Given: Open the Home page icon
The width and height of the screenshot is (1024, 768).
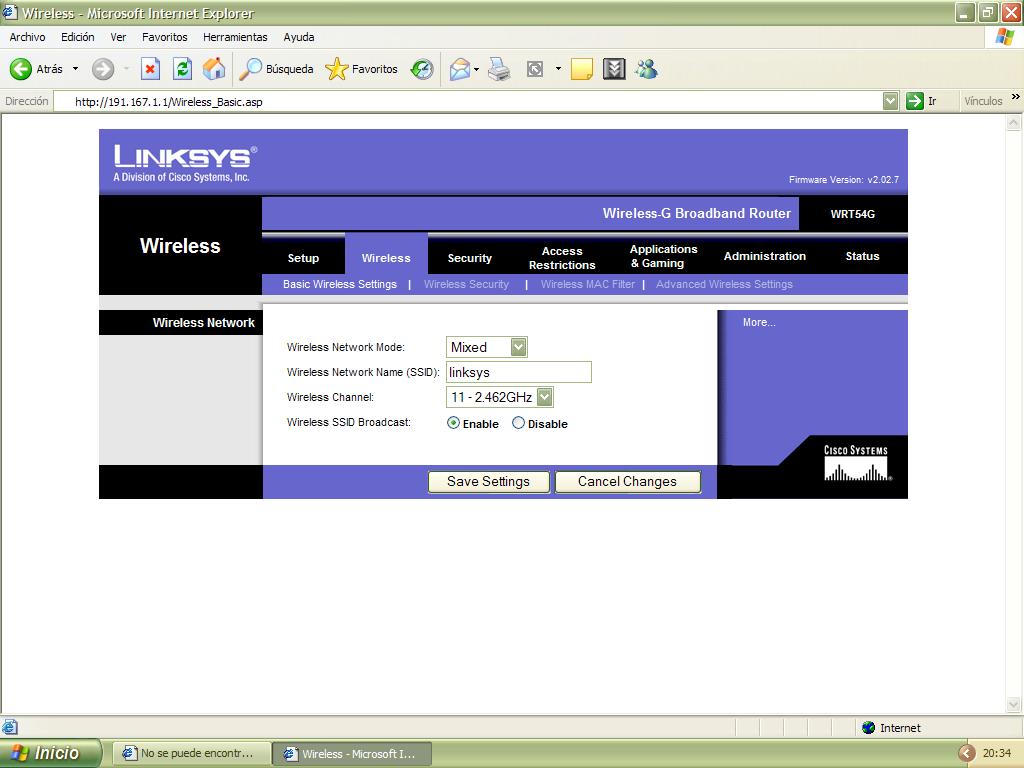Looking at the screenshot, I should coord(214,69).
